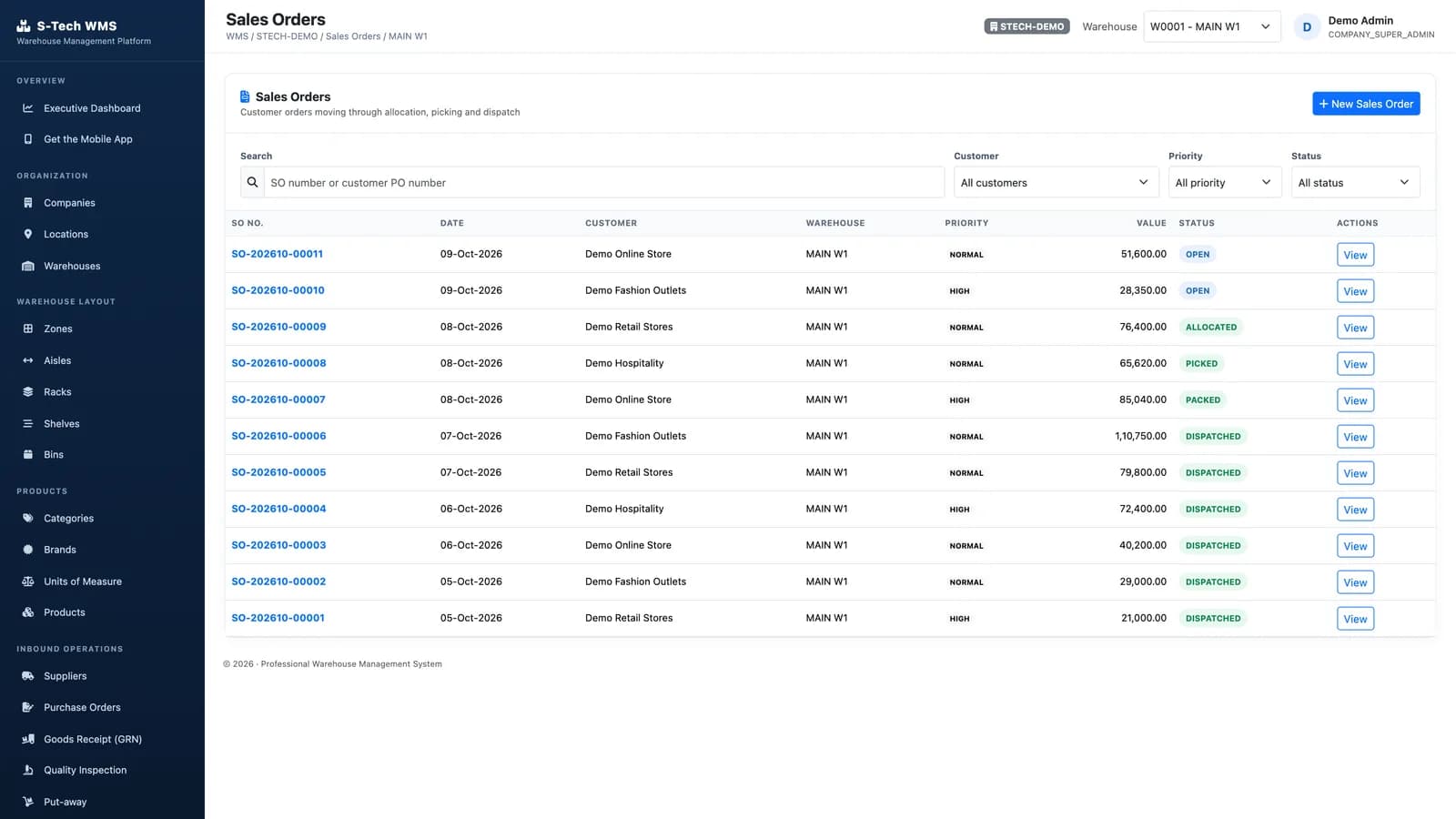Screen dimensions: 1456x819
Task: Click the ALLOCATED status badge
Action: [1211, 327]
